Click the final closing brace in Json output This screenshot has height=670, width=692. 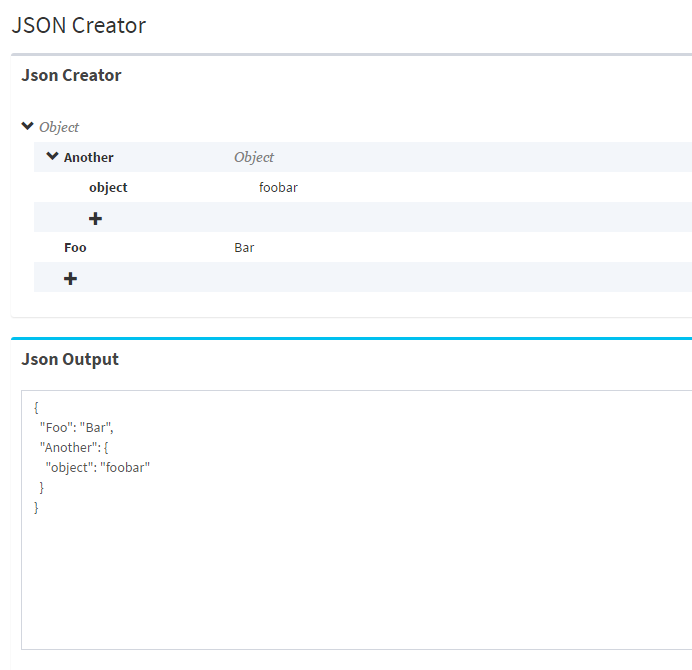pyautogui.click(x=36, y=508)
